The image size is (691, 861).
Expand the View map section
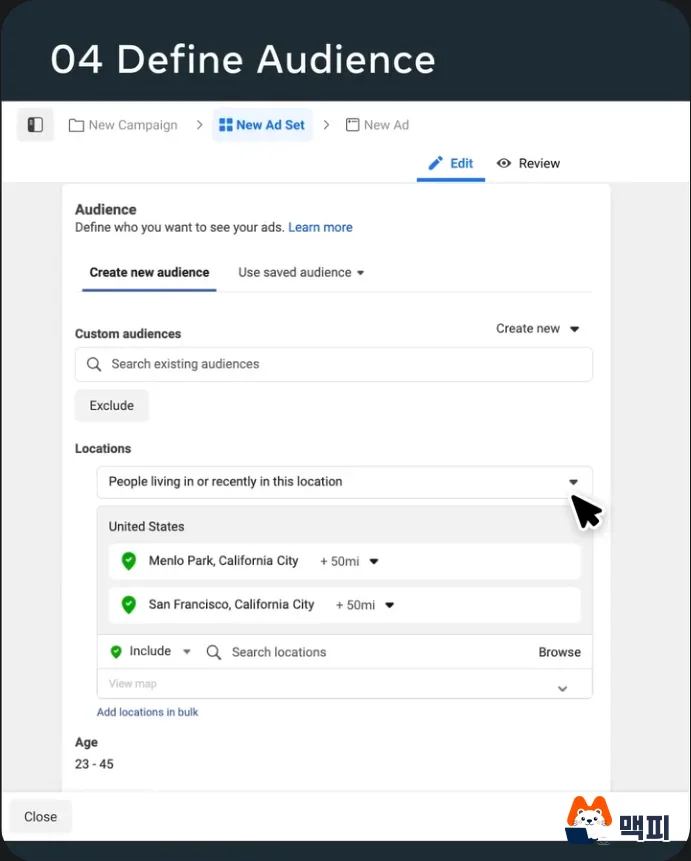tap(344, 684)
